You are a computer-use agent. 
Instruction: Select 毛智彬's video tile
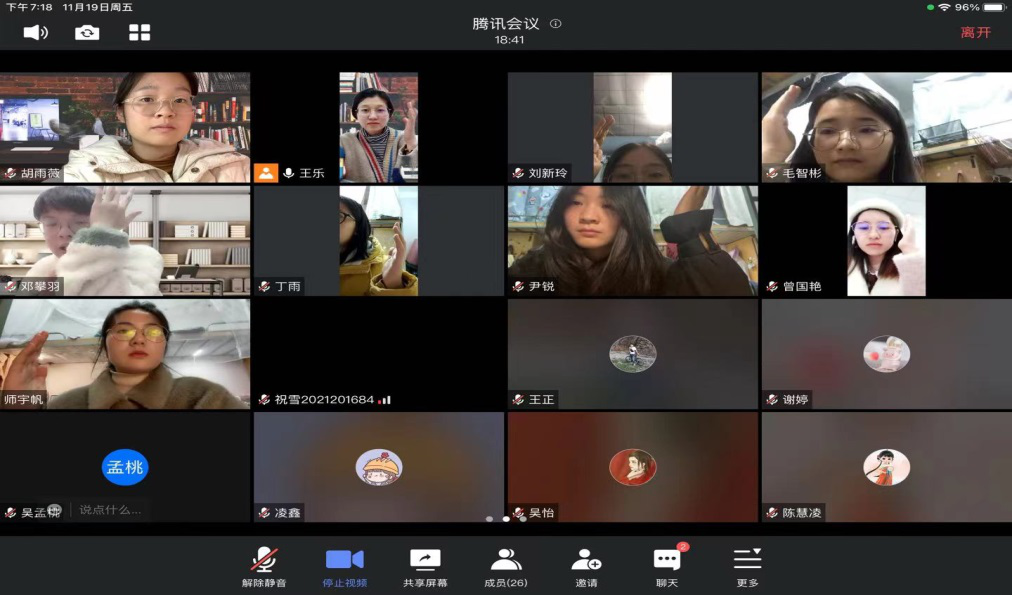(x=886, y=126)
